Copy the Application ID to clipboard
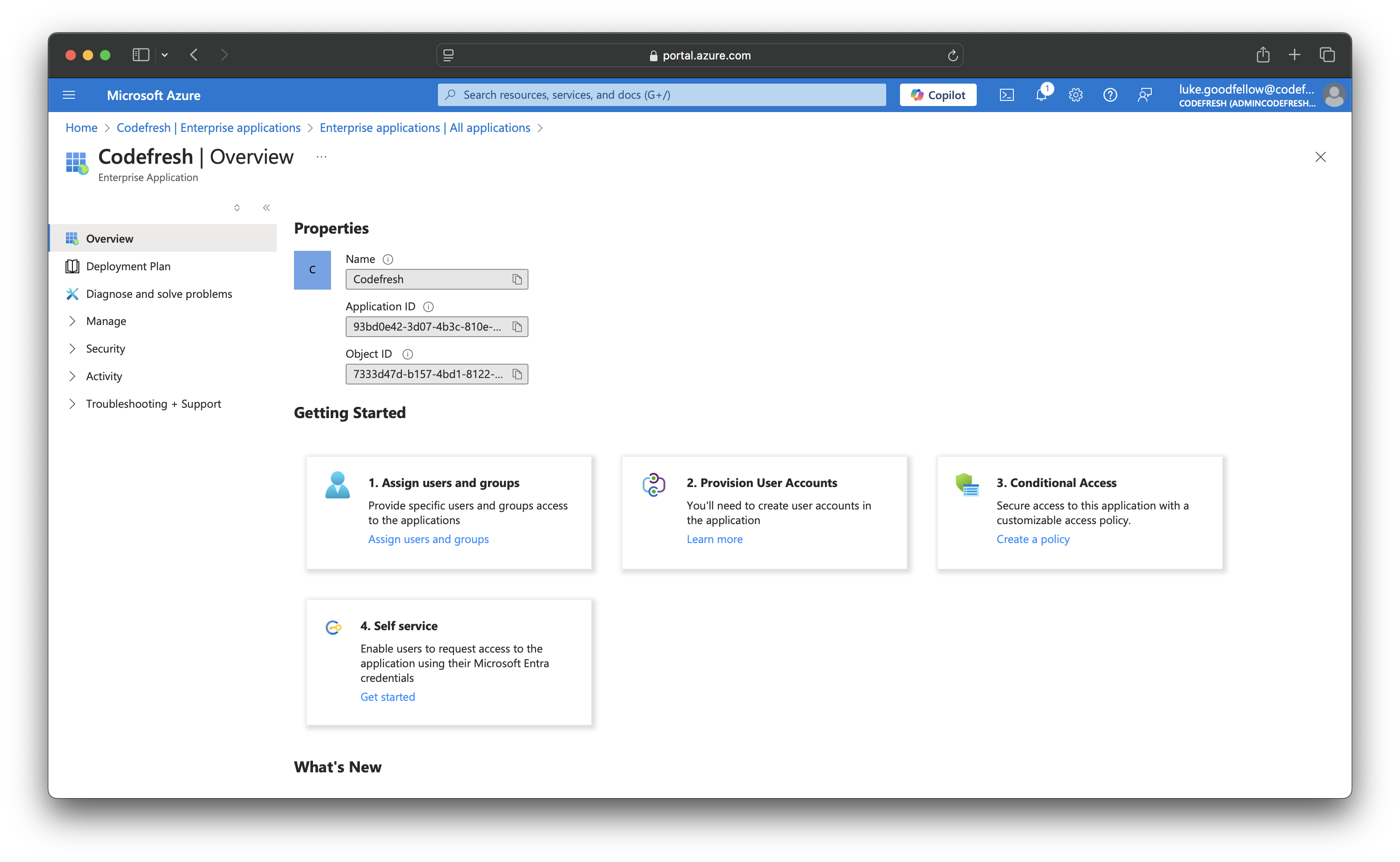 517,327
